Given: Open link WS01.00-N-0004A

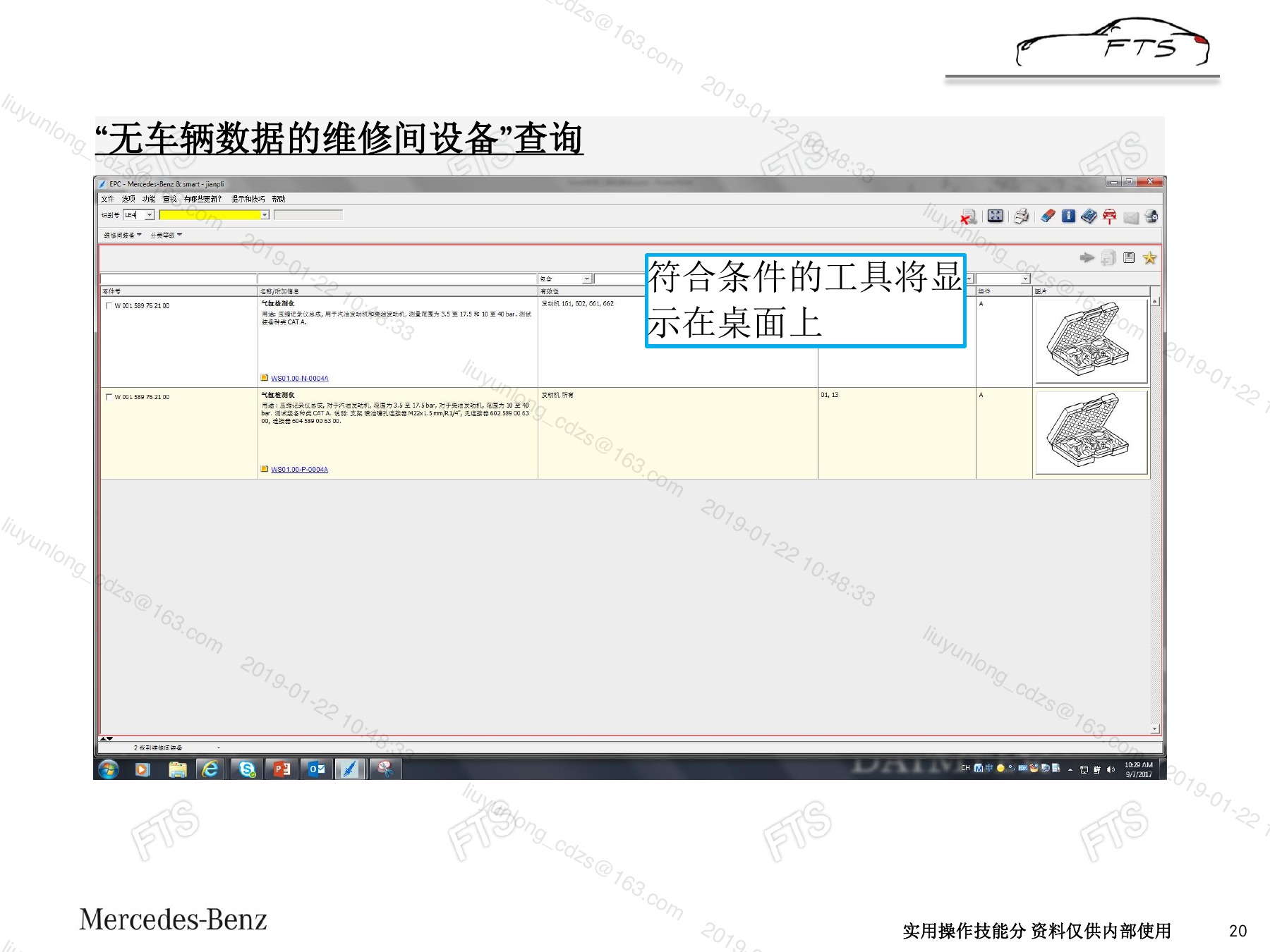Looking at the screenshot, I should point(300,379).
